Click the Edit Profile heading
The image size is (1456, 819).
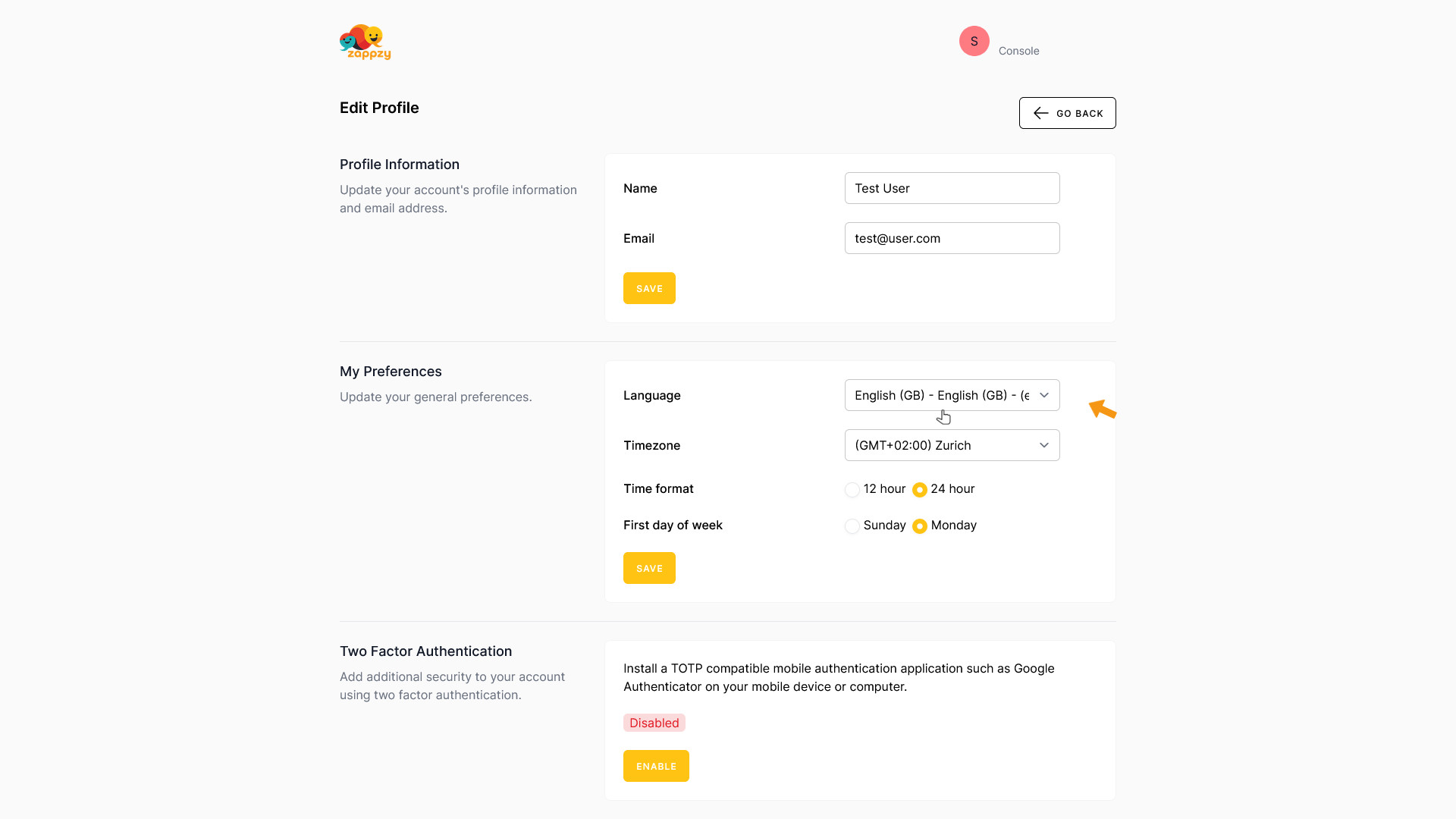(x=379, y=108)
